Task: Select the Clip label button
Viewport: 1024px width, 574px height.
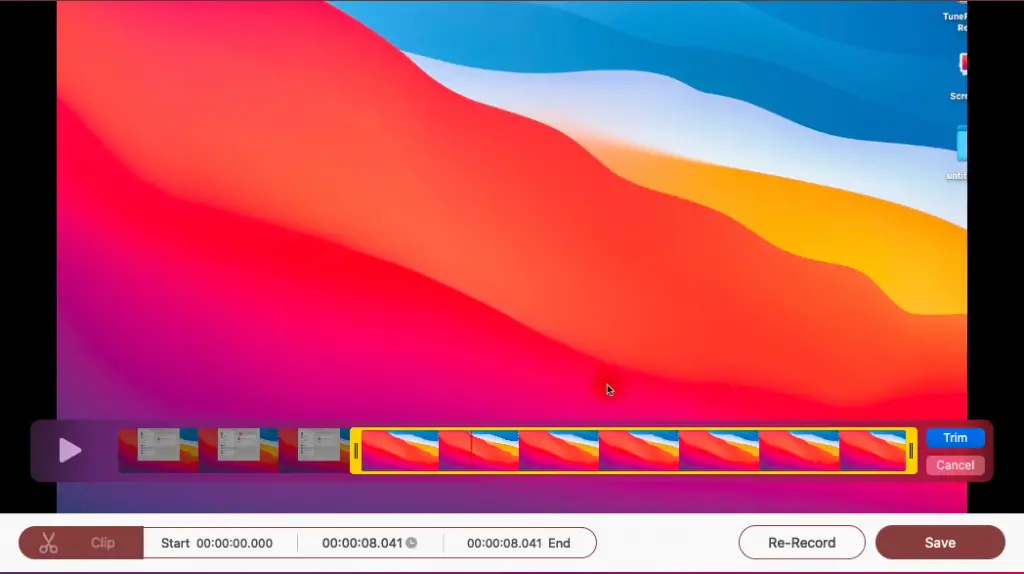Action: coord(103,543)
